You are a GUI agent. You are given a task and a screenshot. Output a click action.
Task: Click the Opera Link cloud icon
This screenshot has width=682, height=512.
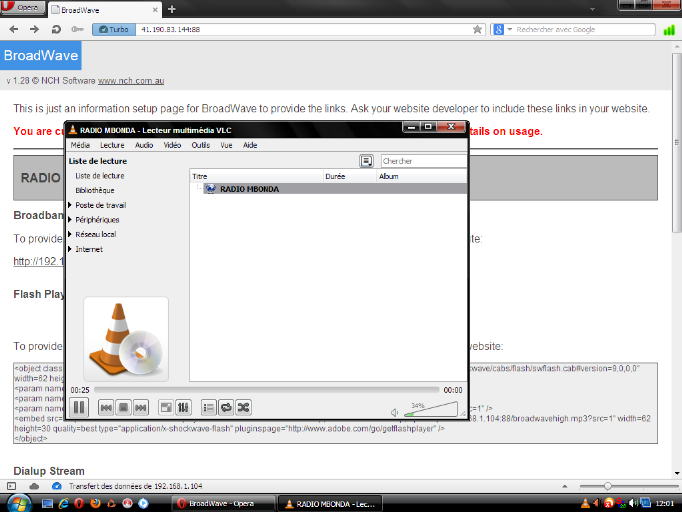pyautogui.click(x=34, y=486)
